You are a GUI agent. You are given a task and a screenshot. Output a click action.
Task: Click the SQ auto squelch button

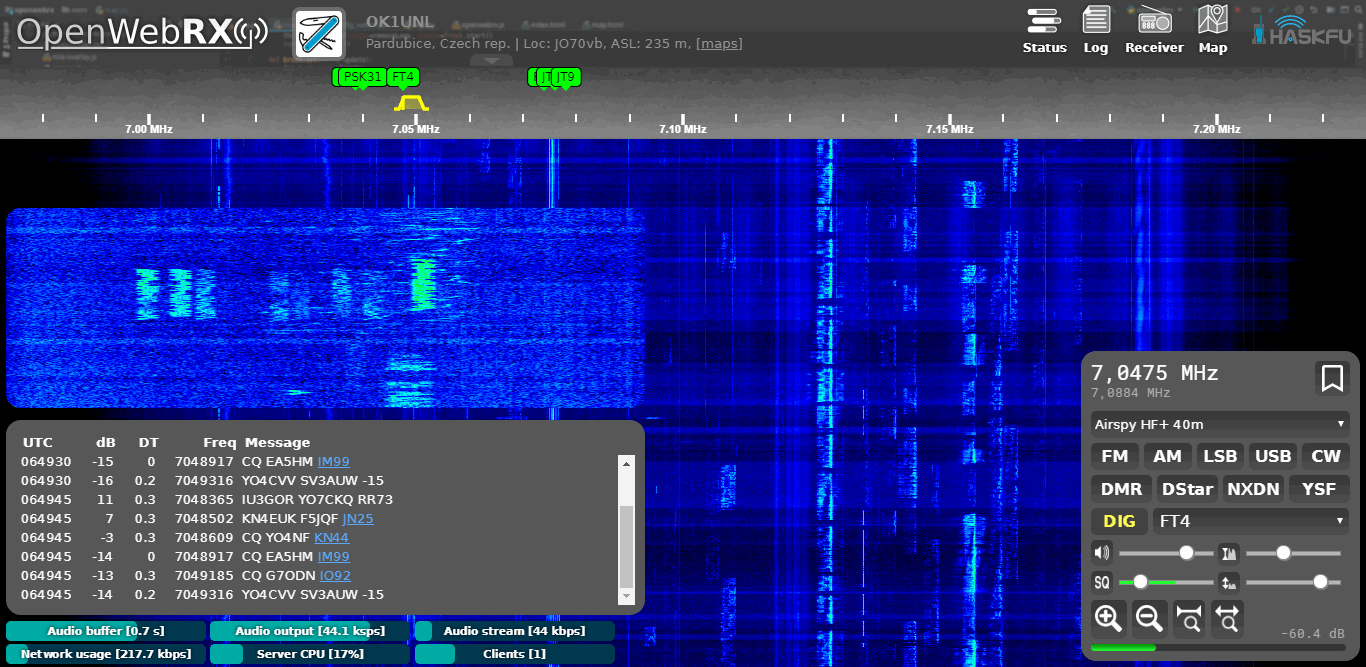click(1102, 582)
